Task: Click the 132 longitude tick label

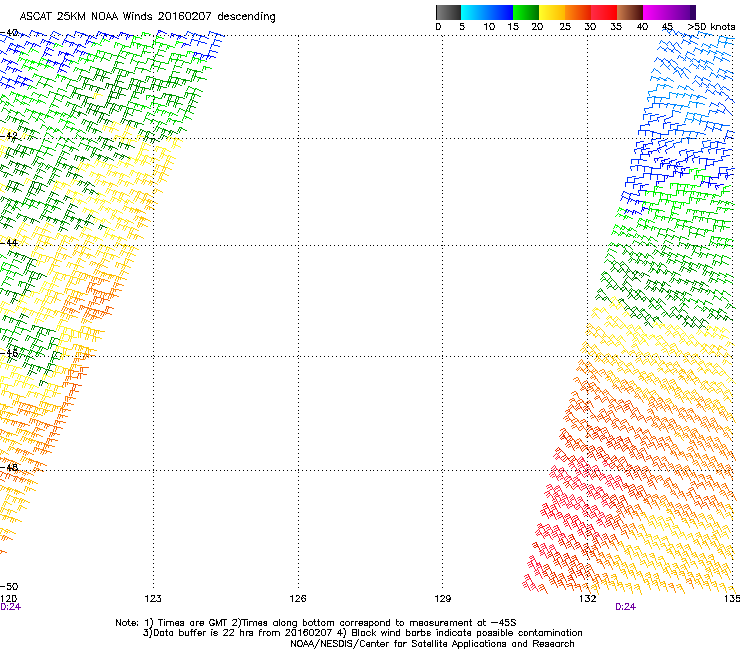Action: [x=588, y=598]
